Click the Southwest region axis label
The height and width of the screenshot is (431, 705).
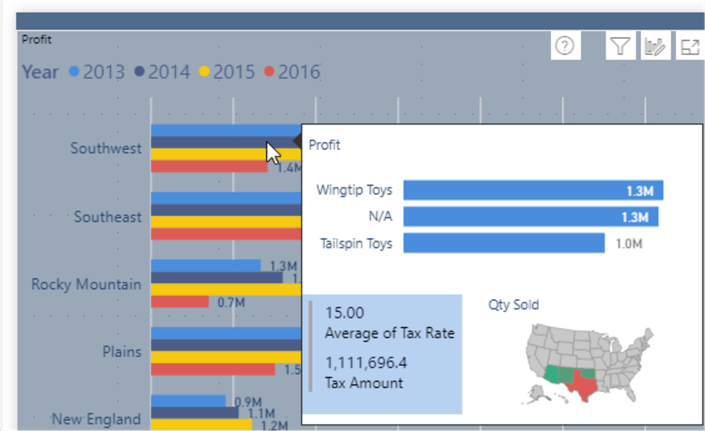tap(106, 148)
